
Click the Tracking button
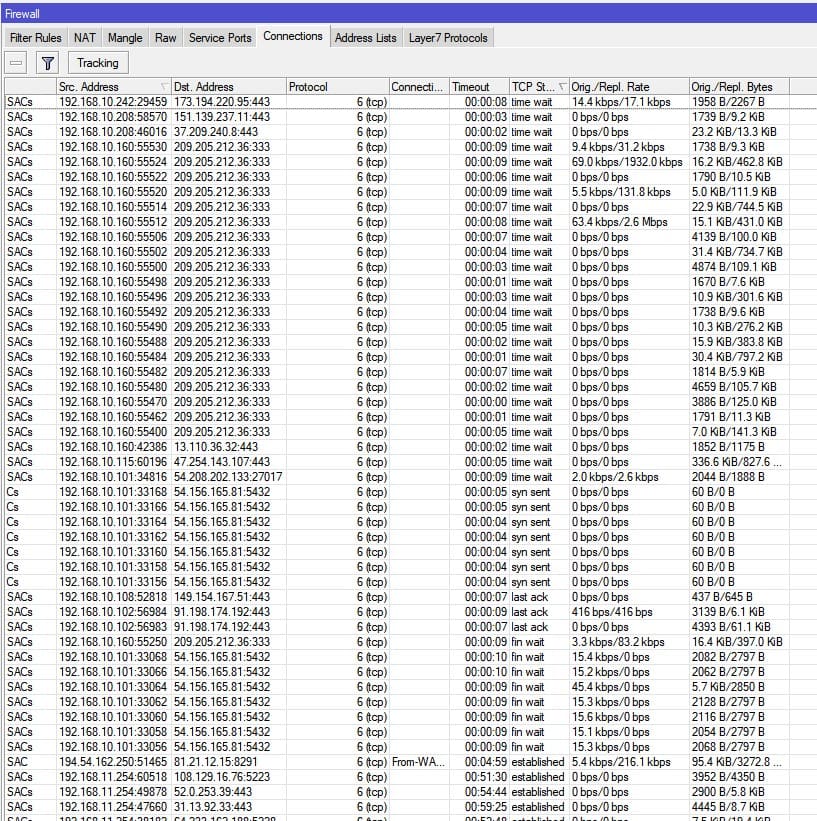(98, 63)
